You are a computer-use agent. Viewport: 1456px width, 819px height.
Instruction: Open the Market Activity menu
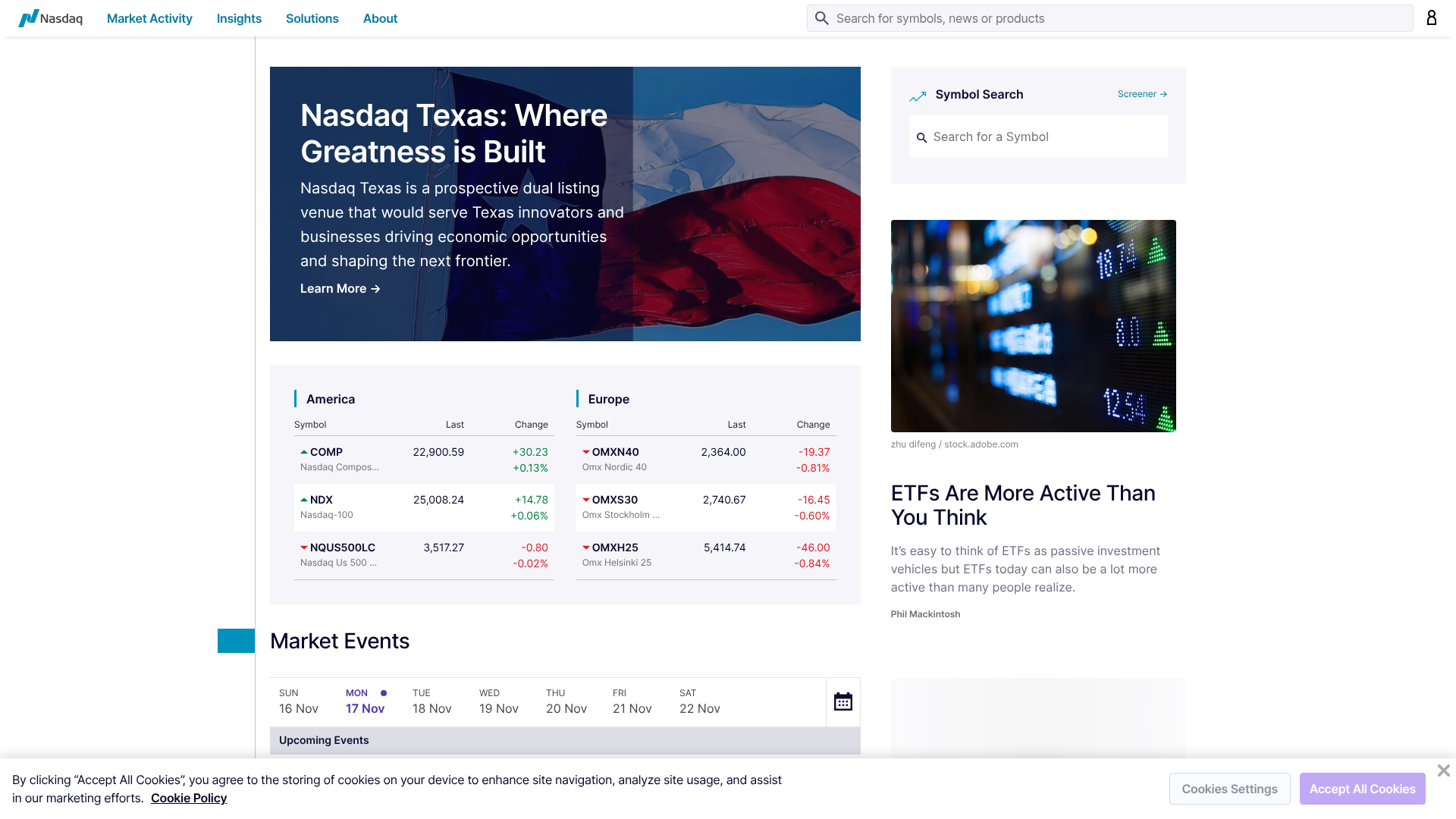[x=149, y=18]
